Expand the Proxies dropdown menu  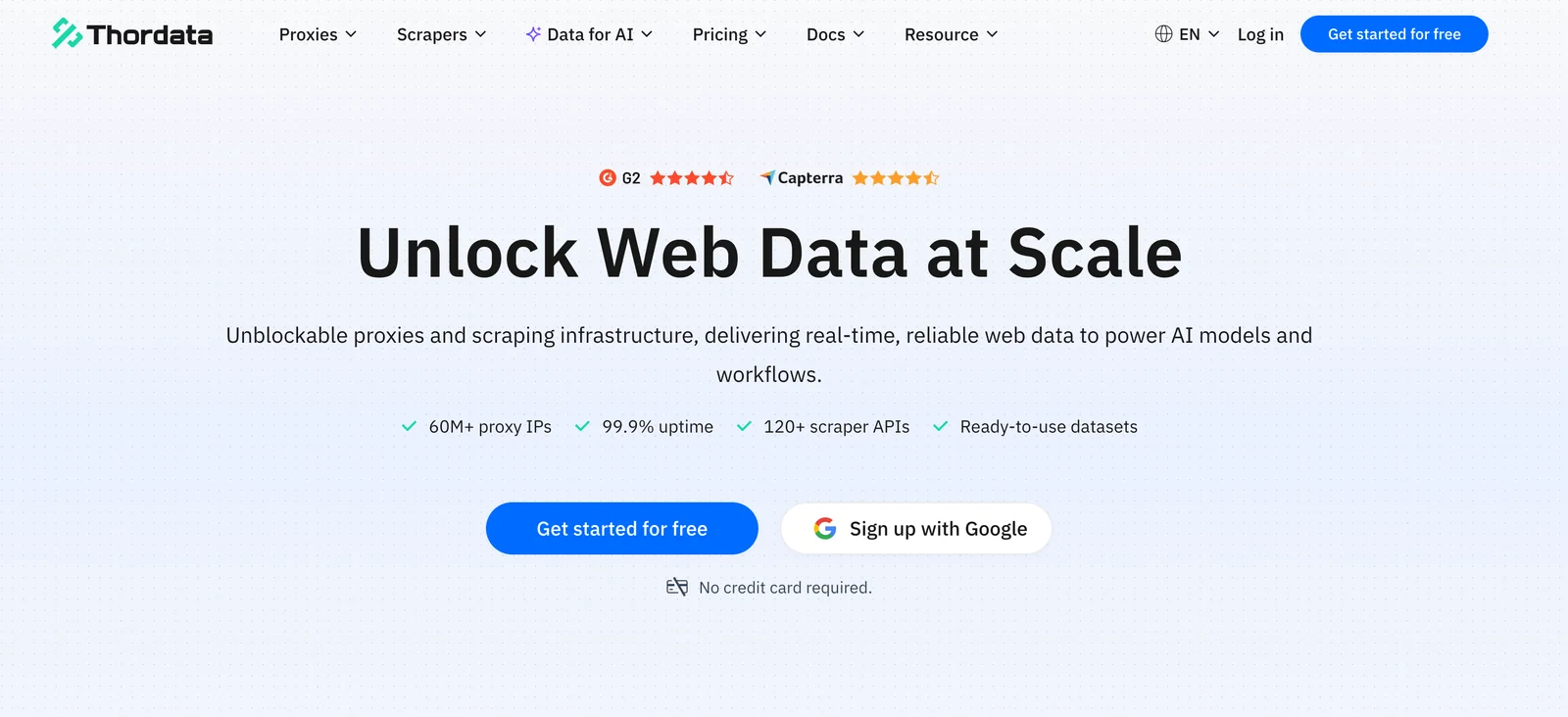[x=318, y=34]
